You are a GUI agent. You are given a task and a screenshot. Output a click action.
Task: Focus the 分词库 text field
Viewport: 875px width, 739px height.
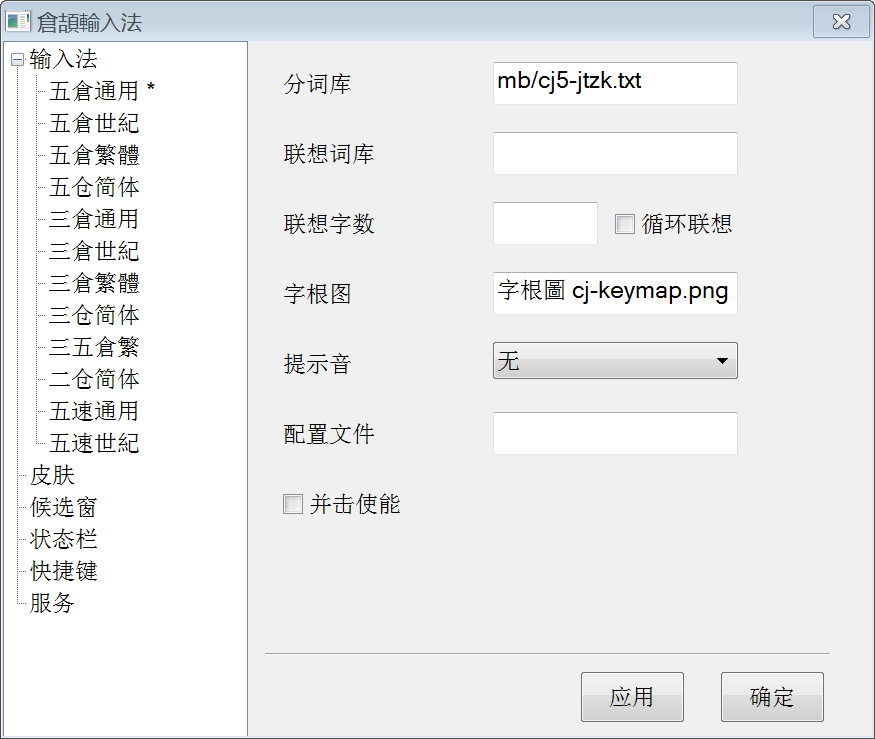click(615, 83)
